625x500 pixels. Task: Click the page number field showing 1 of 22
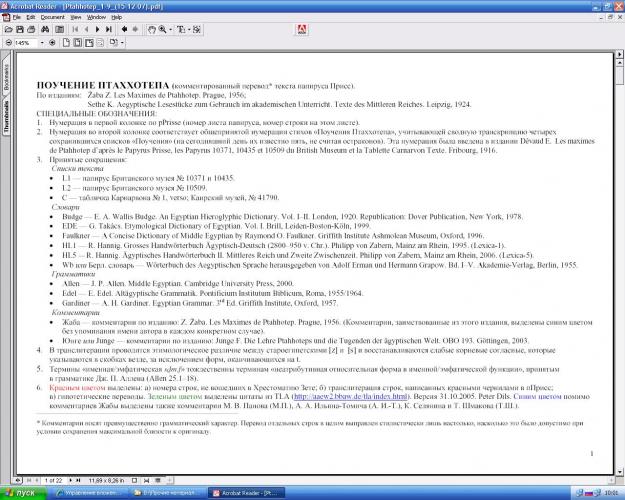pyautogui.click(x=52, y=480)
